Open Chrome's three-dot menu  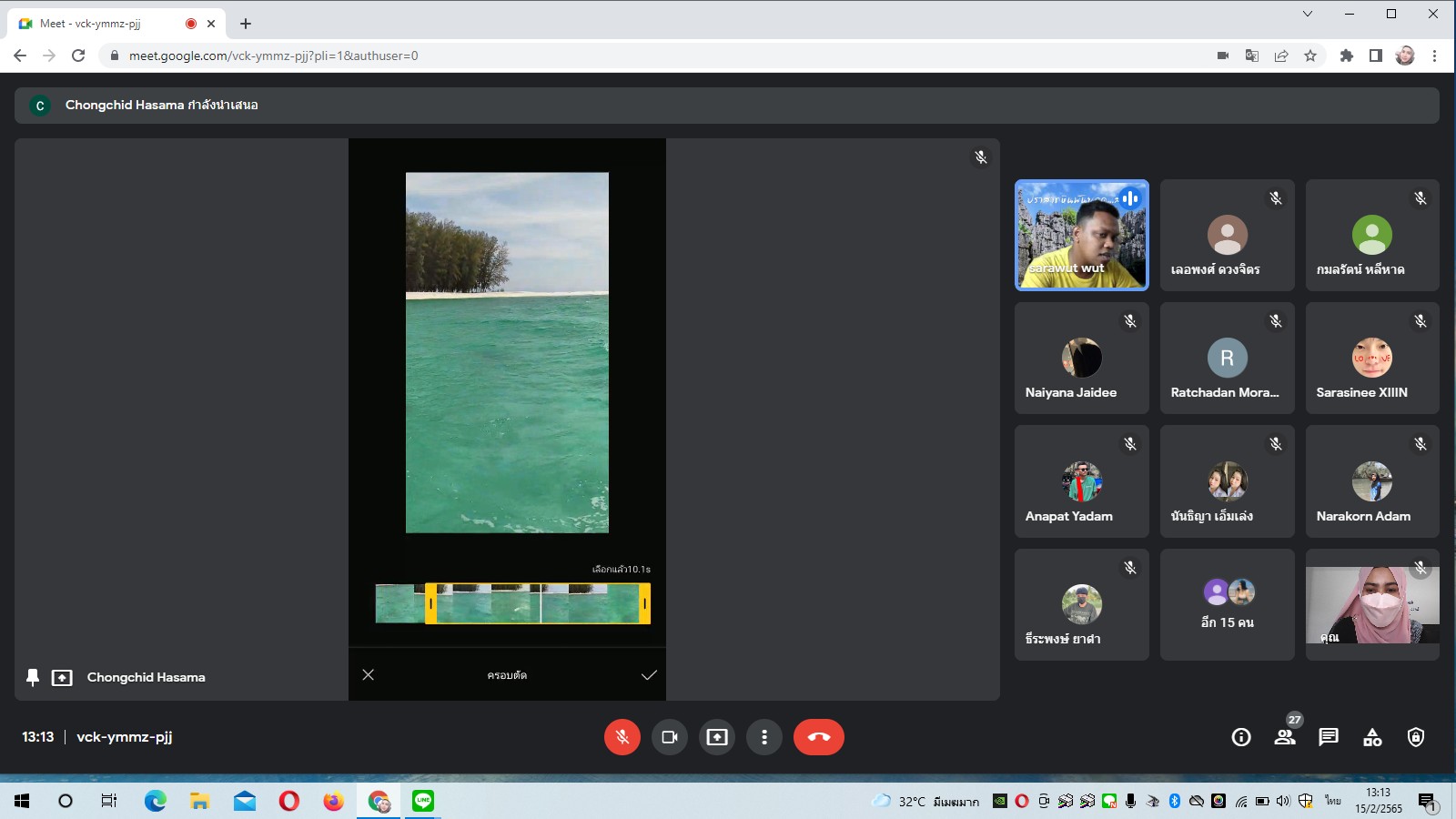1434,56
